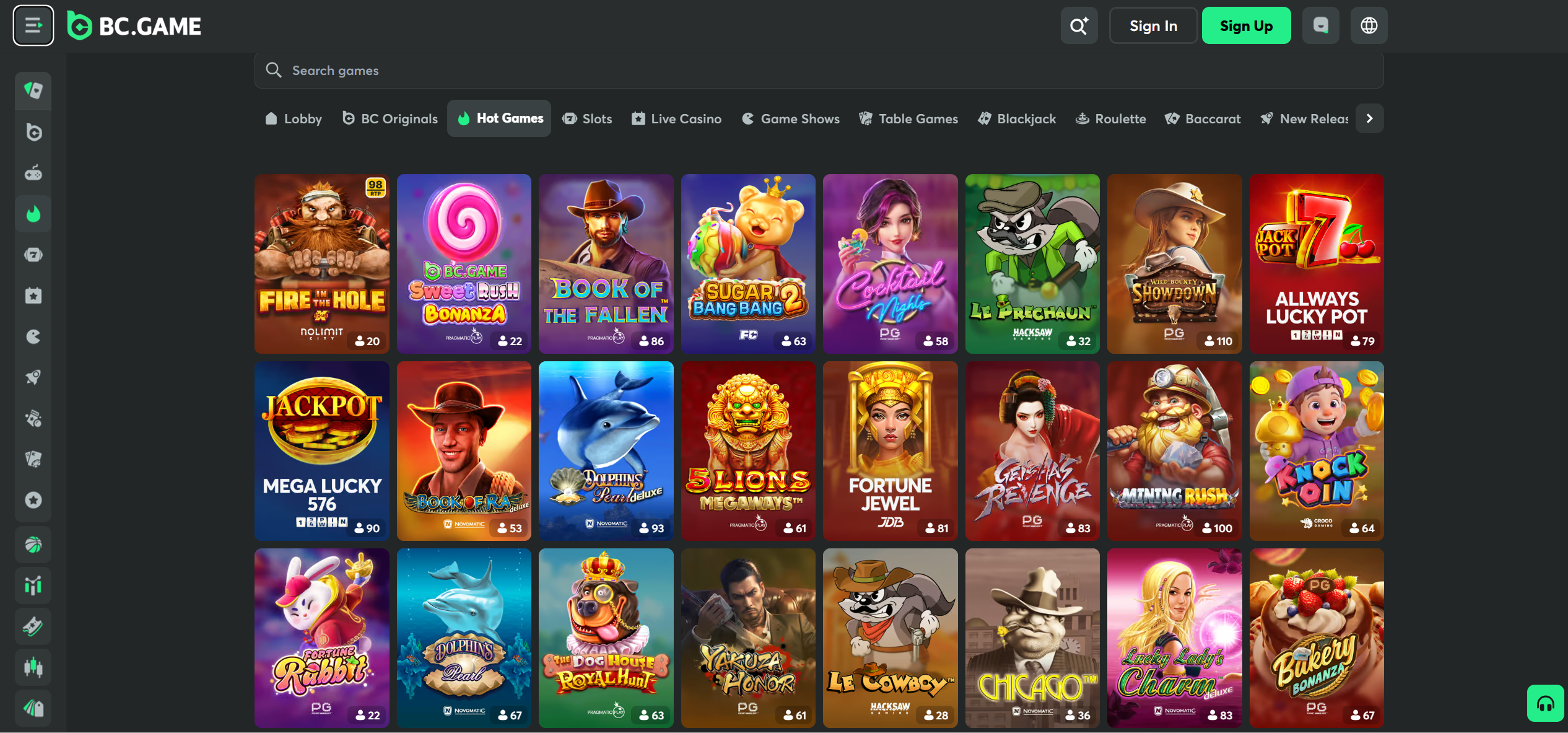
Task: Open sidebar BC Originals icon
Action: tap(33, 132)
